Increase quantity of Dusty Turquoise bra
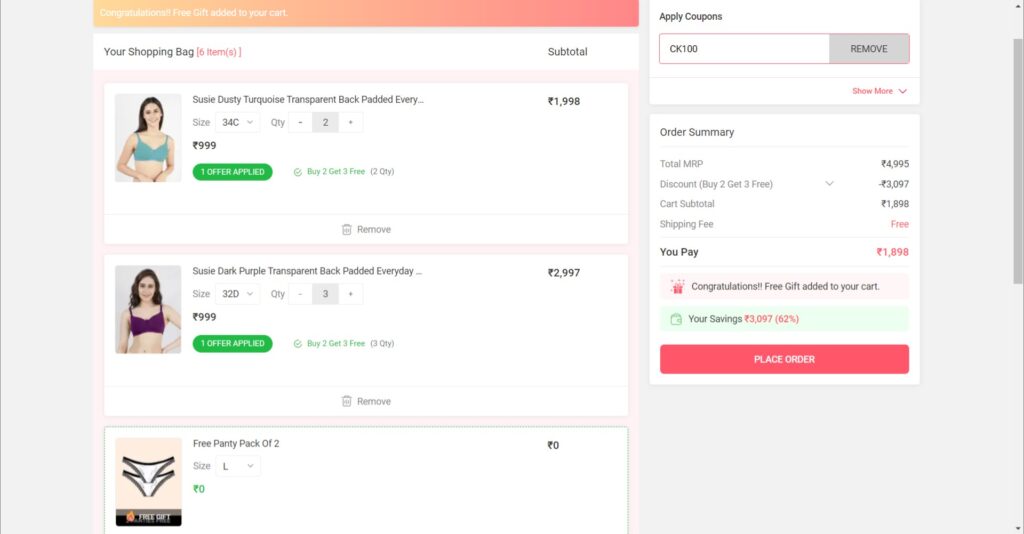Screen dimensions: 1024x534 350,122
